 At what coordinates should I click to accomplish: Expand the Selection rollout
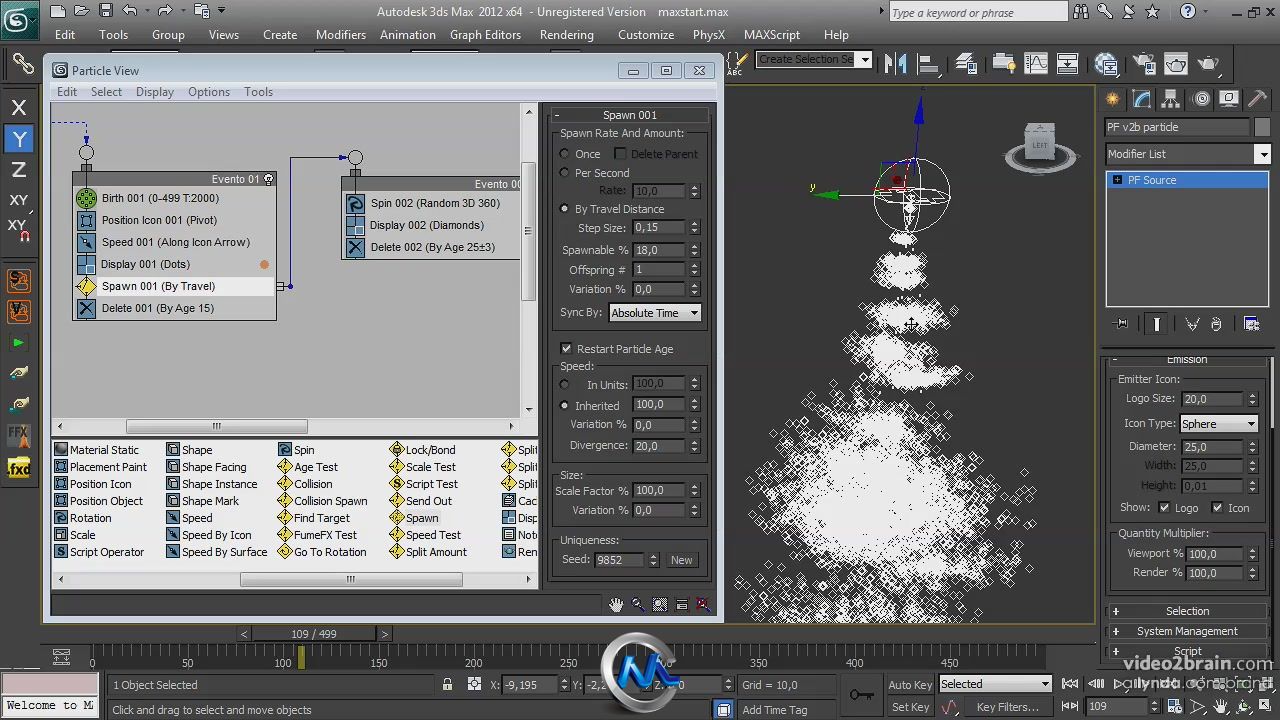tap(1187, 611)
